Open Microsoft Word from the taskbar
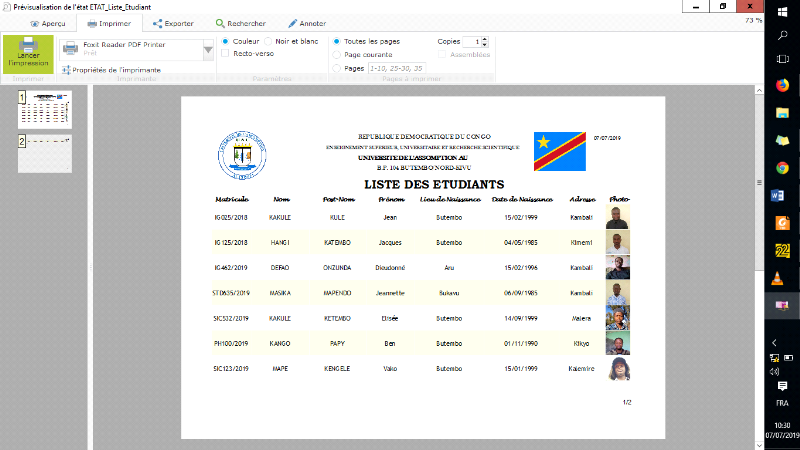Viewport: 800px width, 450px height. (782, 195)
